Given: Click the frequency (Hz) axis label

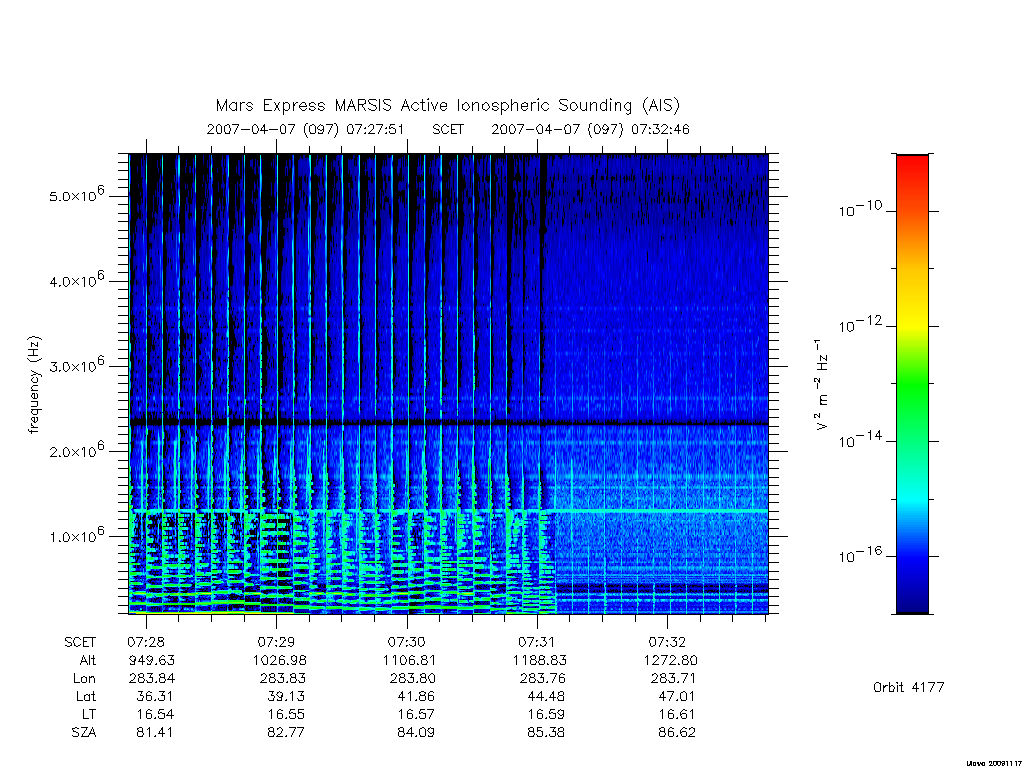Looking at the screenshot, I should pyautogui.click(x=35, y=385).
